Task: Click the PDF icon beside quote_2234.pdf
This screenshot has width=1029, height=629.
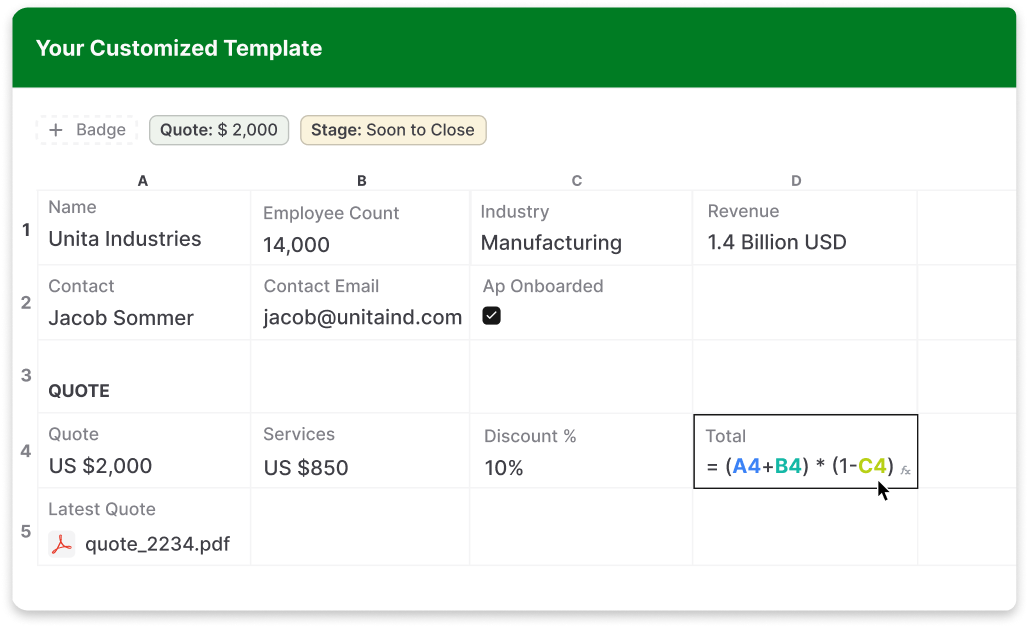Action: [x=62, y=544]
